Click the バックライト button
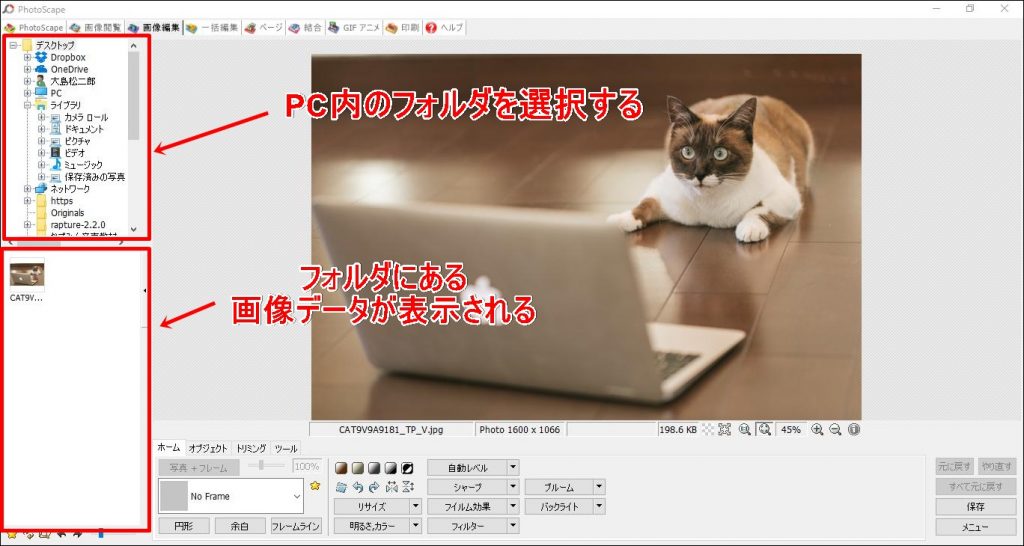Screen dimensions: 1024x546 coord(558,506)
